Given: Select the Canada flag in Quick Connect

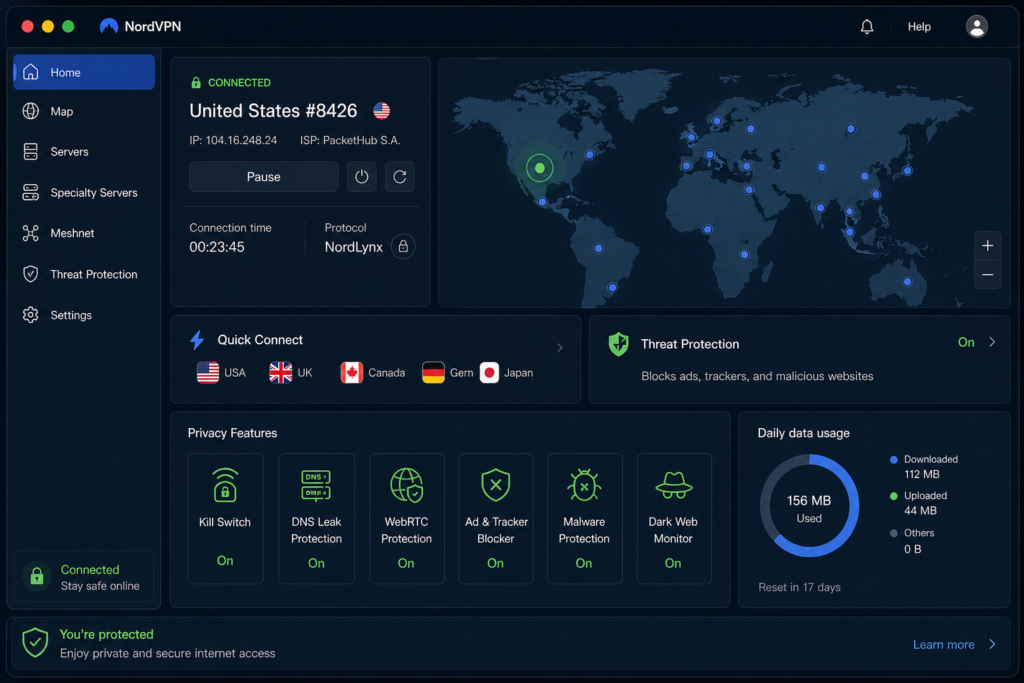Looking at the screenshot, I should point(351,373).
